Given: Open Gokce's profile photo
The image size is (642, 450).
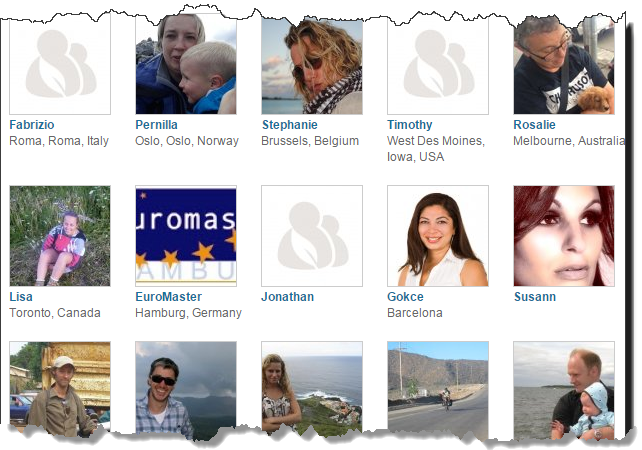Looking at the screenshot, I should (x=438, y=236).
